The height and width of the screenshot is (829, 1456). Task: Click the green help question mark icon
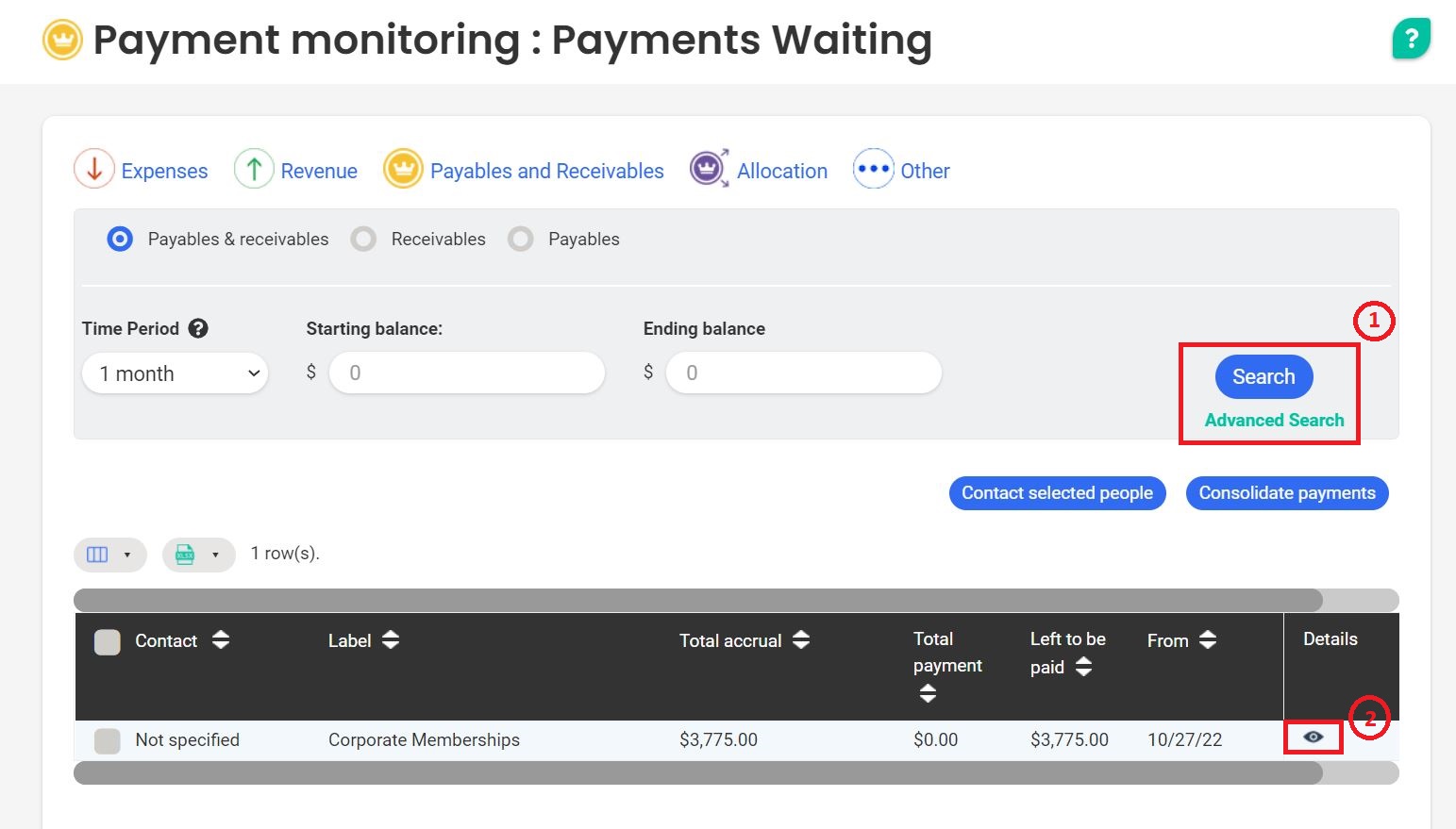[x=1411, y=40]
